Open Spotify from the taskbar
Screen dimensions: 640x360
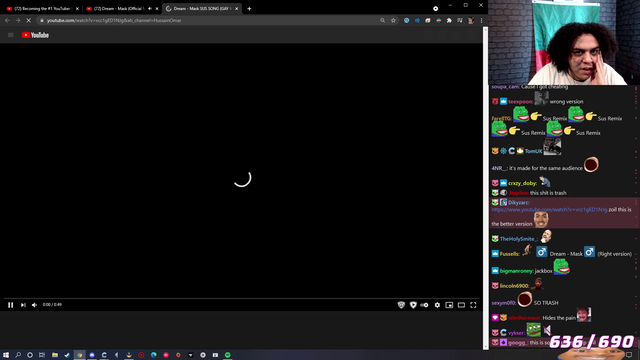[228, 355]
